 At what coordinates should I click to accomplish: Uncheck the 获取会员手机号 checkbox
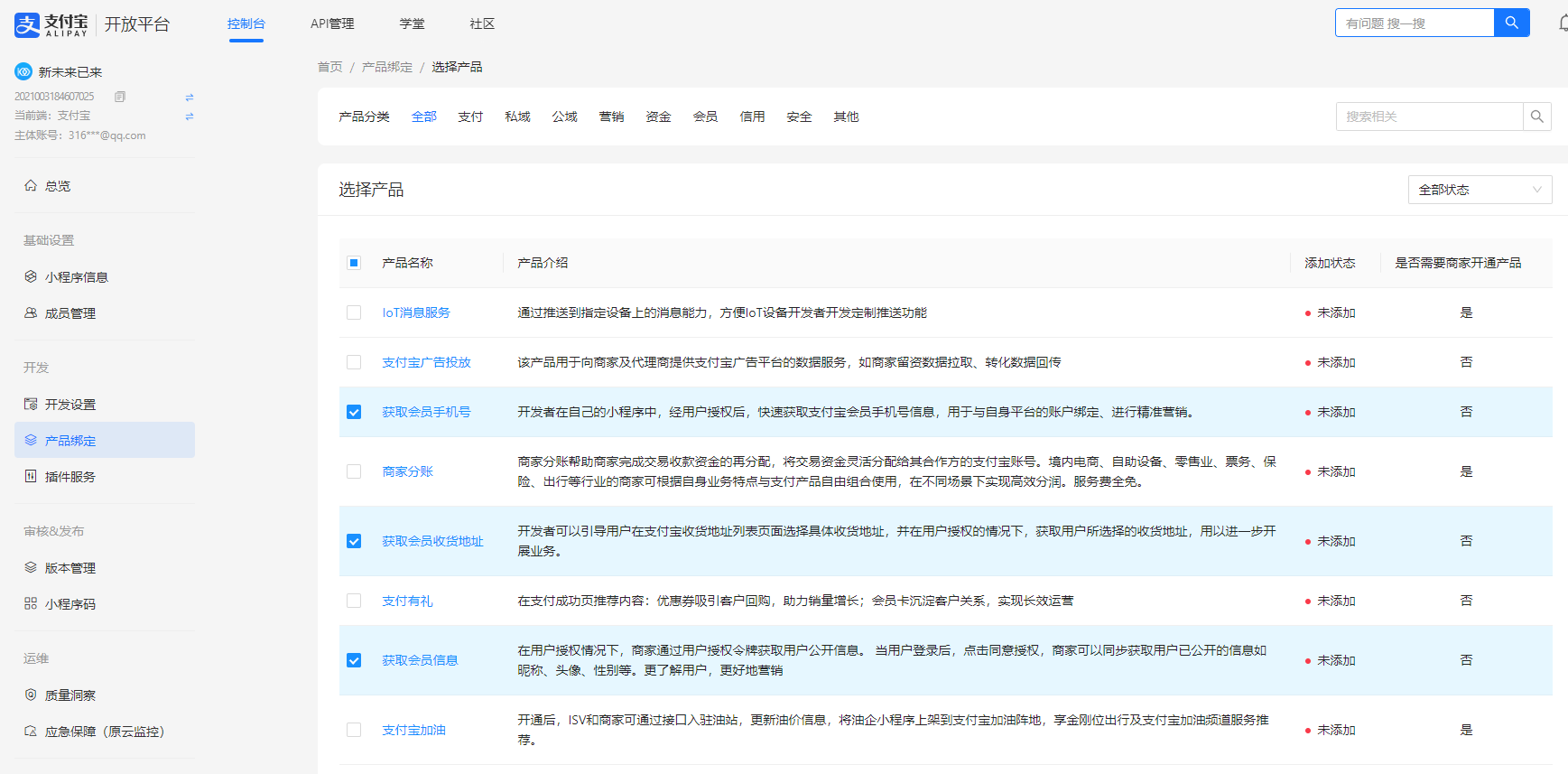point(354,412)
